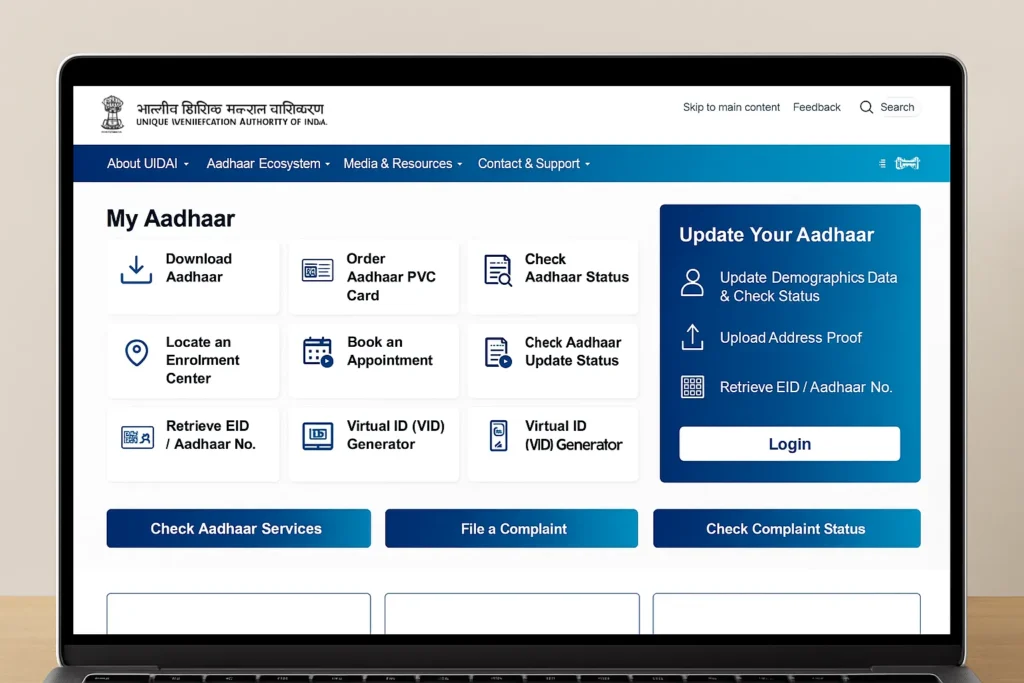Click into the Search field

[897, 107]
